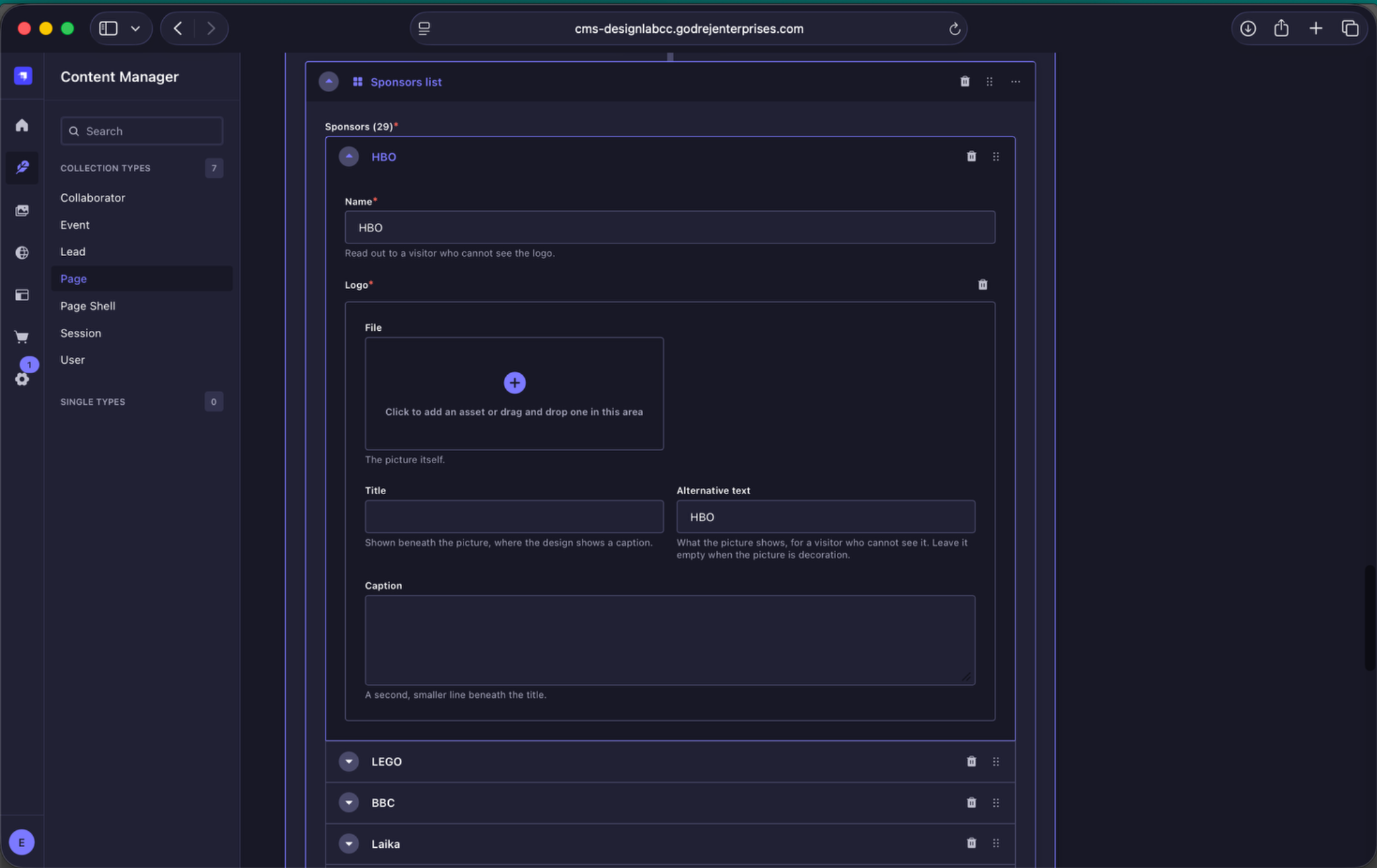
Task: Delete the HBO sponsor entry
Action: coord(971,157)
